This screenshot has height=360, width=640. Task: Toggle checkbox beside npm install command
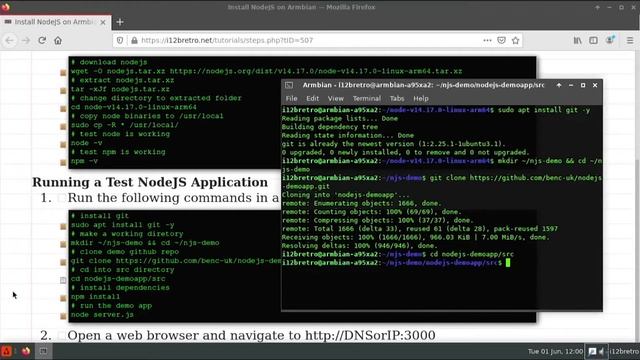pyautogui.click(x=63, y=298)
